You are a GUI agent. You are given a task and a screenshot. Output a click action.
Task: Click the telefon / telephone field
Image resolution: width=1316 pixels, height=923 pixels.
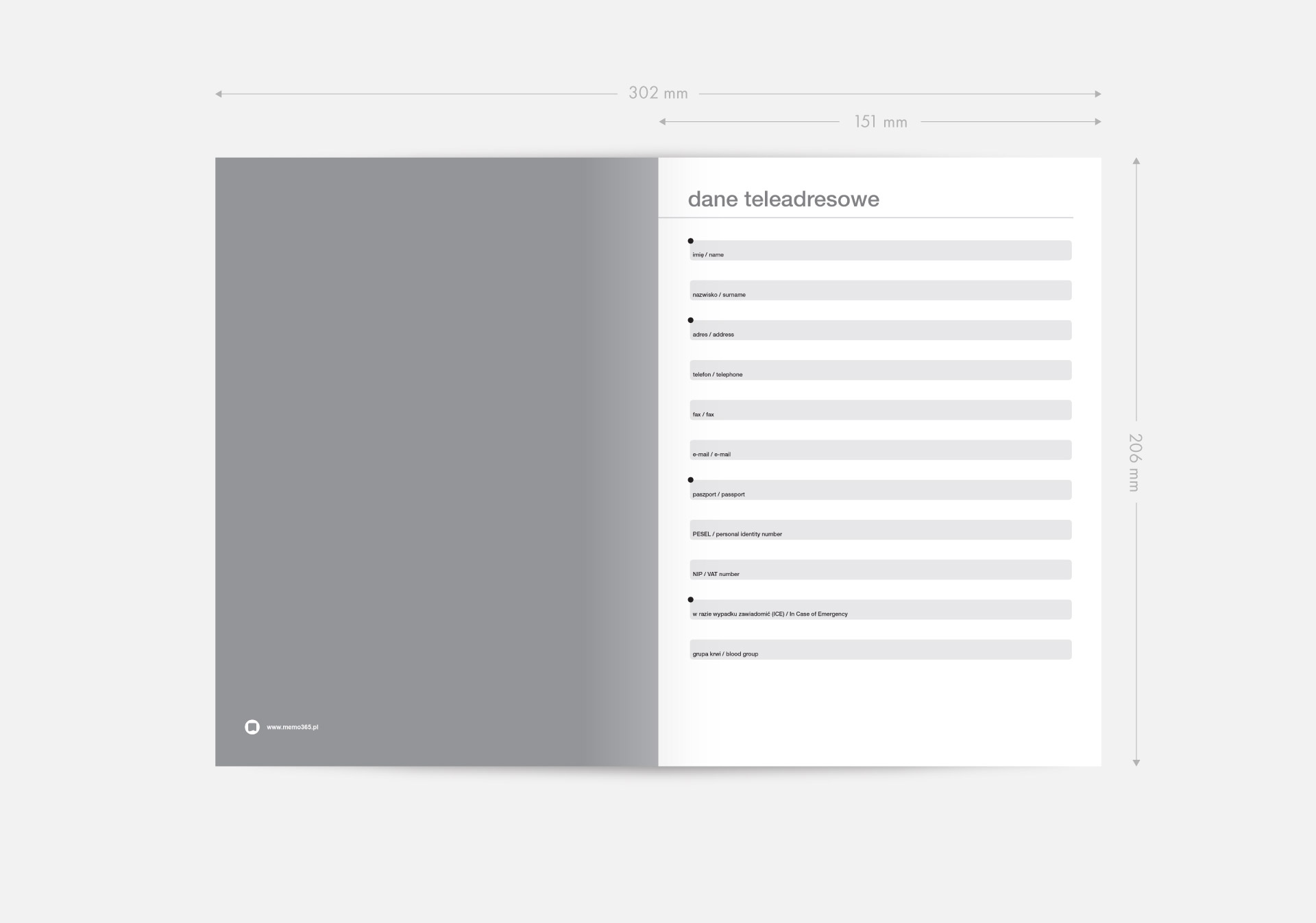[x=881, y=370]
